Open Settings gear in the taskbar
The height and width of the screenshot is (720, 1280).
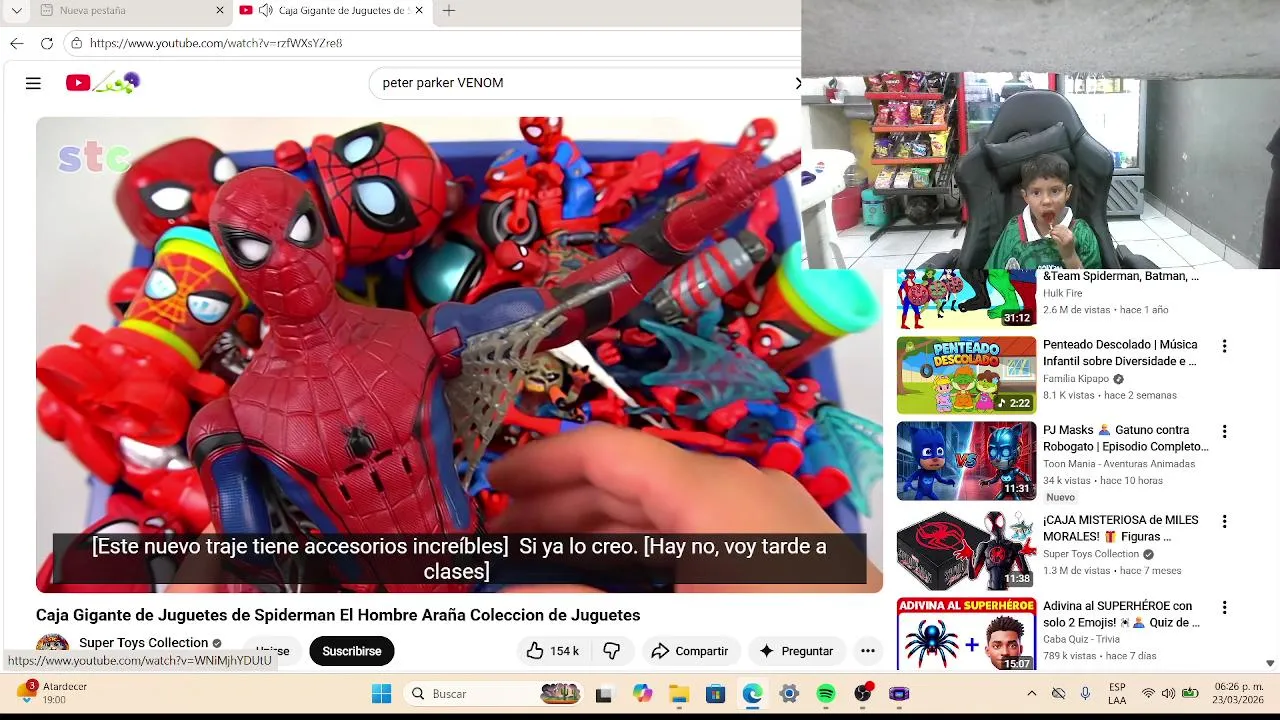tap(789, 694)
